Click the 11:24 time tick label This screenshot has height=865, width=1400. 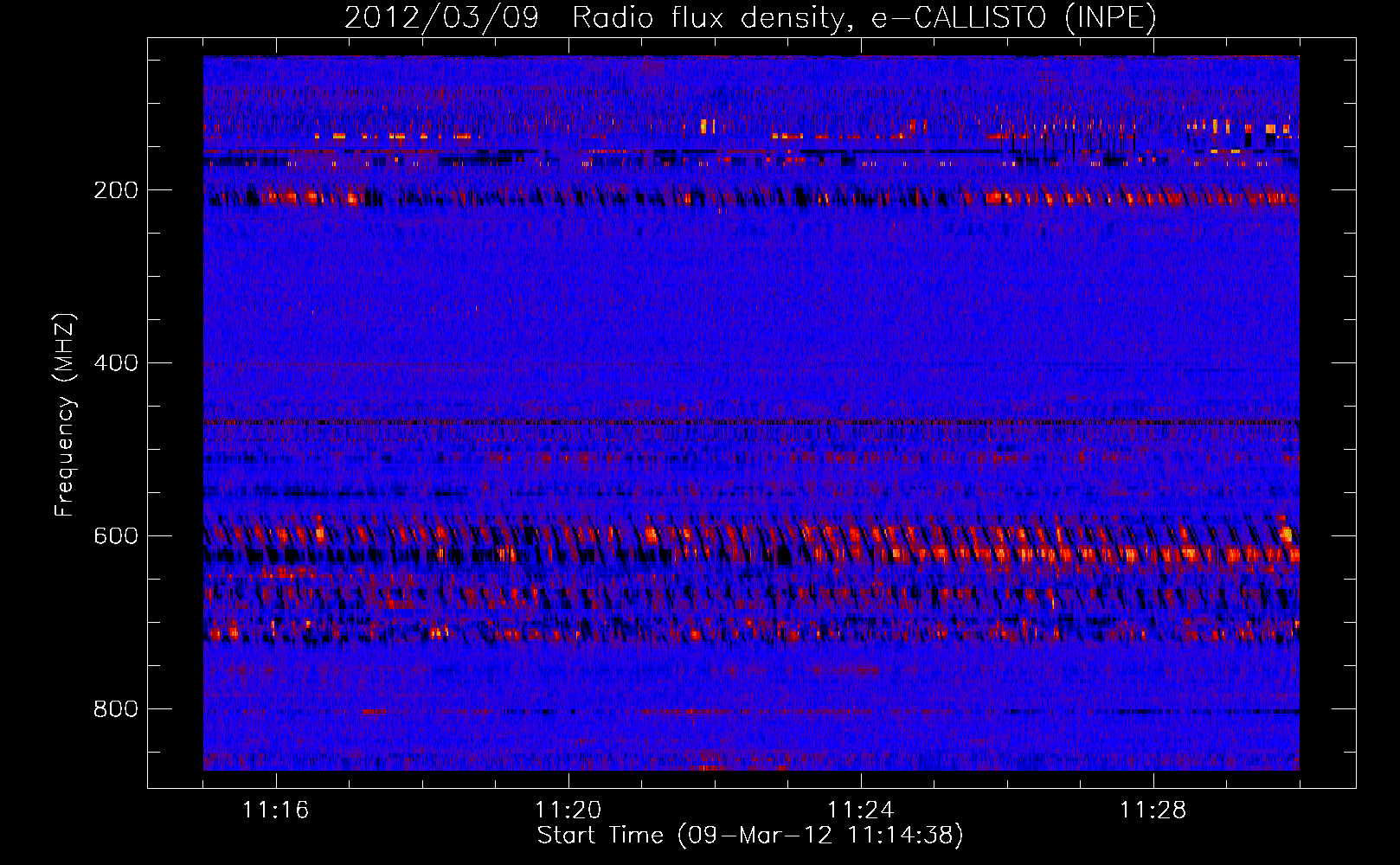(861, 811)
